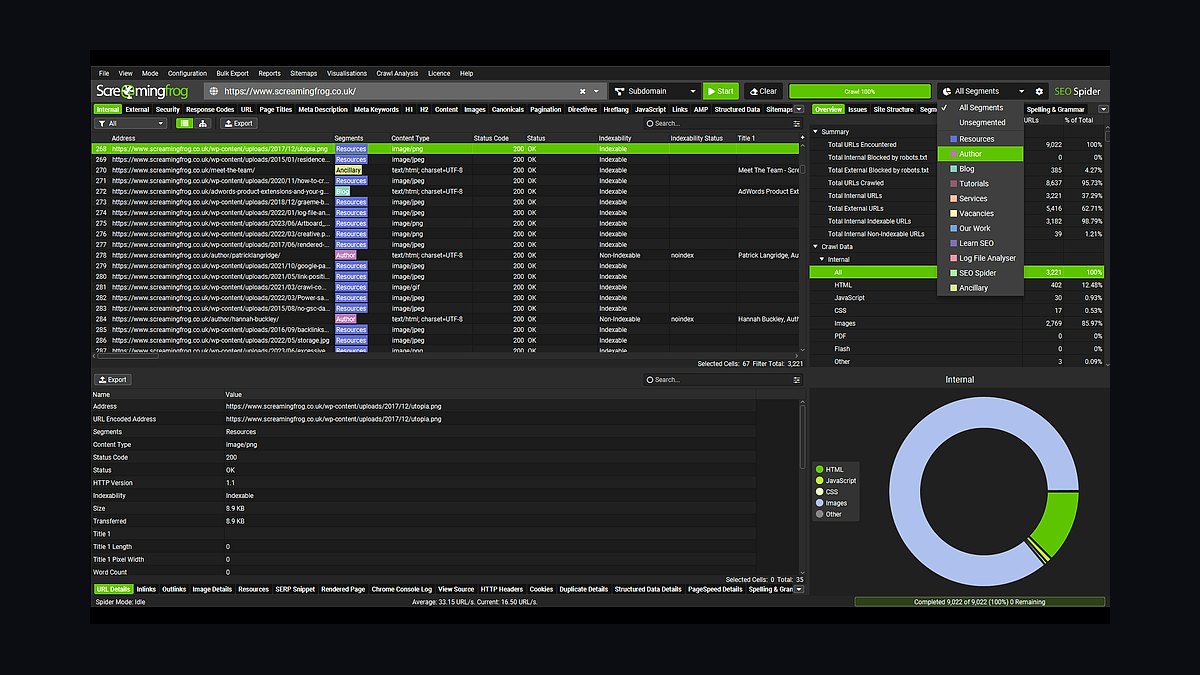Screen dimensions: 1200x675
Task: Click the globe icon in the URL bar
Action: click(x=214, y=91)
